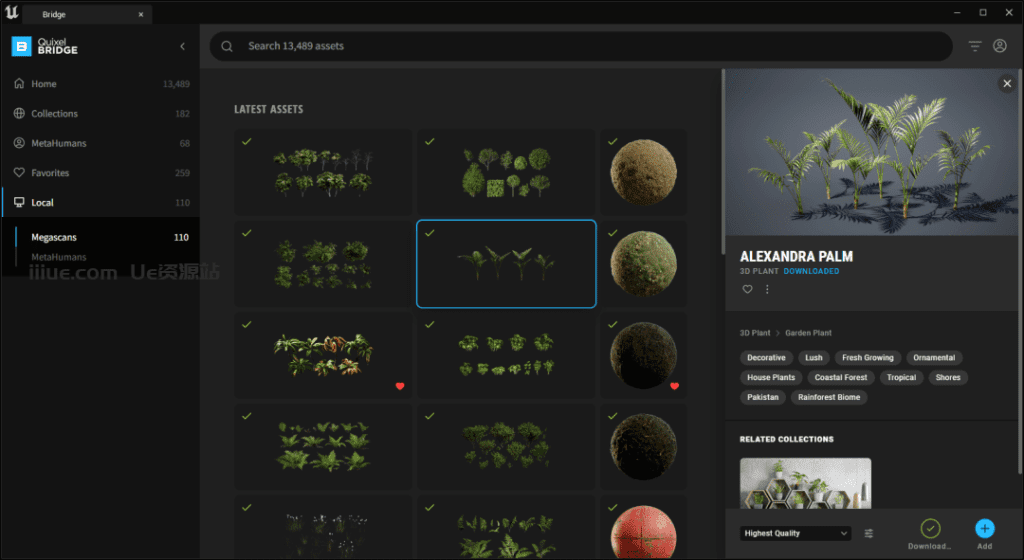The image size is (1024, 560).
Task: Click the Tropical tag
Action: pyautogui.click(x=901, y=377)
